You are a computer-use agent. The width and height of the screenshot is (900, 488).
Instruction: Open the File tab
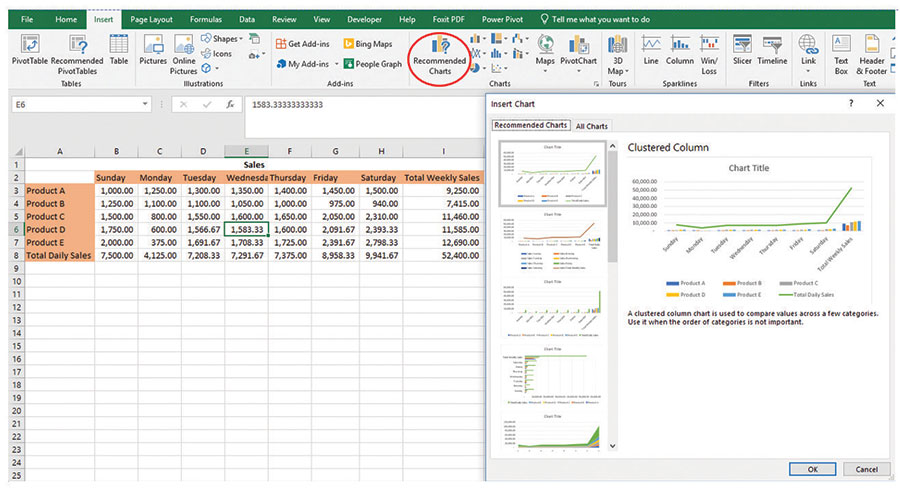[x=27, y=19]
